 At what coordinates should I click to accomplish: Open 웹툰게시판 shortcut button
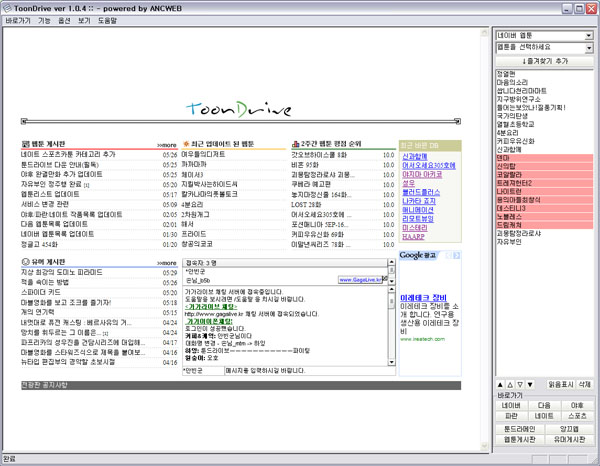pos(520,440)
